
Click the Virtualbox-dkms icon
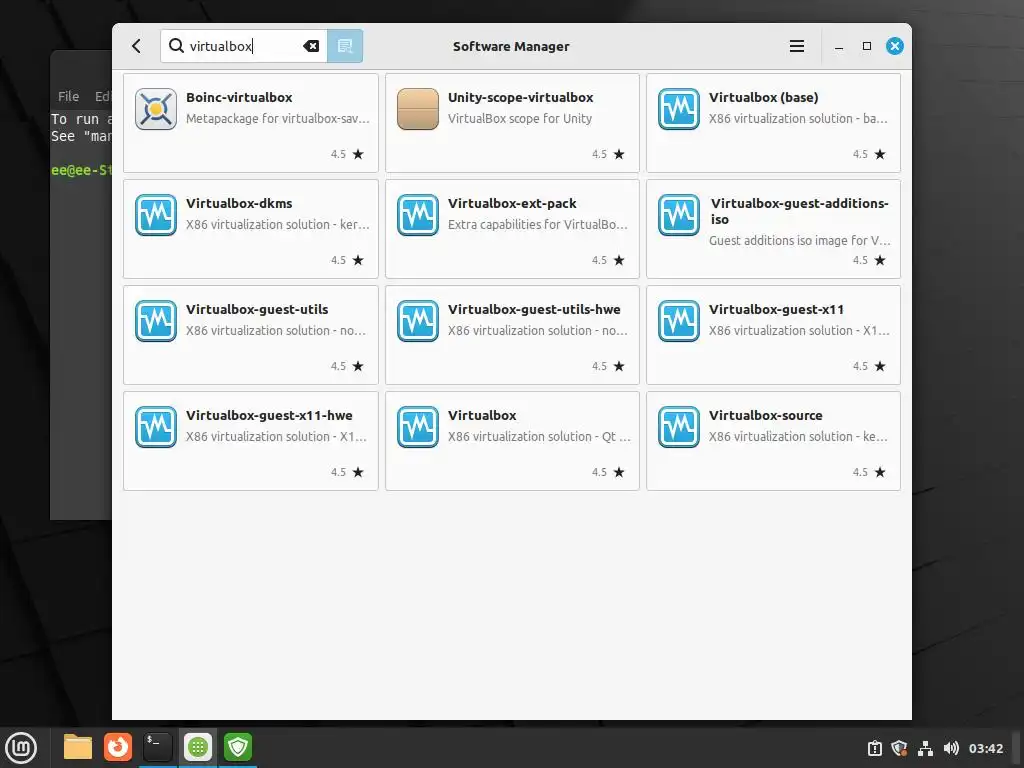point(156,215)
